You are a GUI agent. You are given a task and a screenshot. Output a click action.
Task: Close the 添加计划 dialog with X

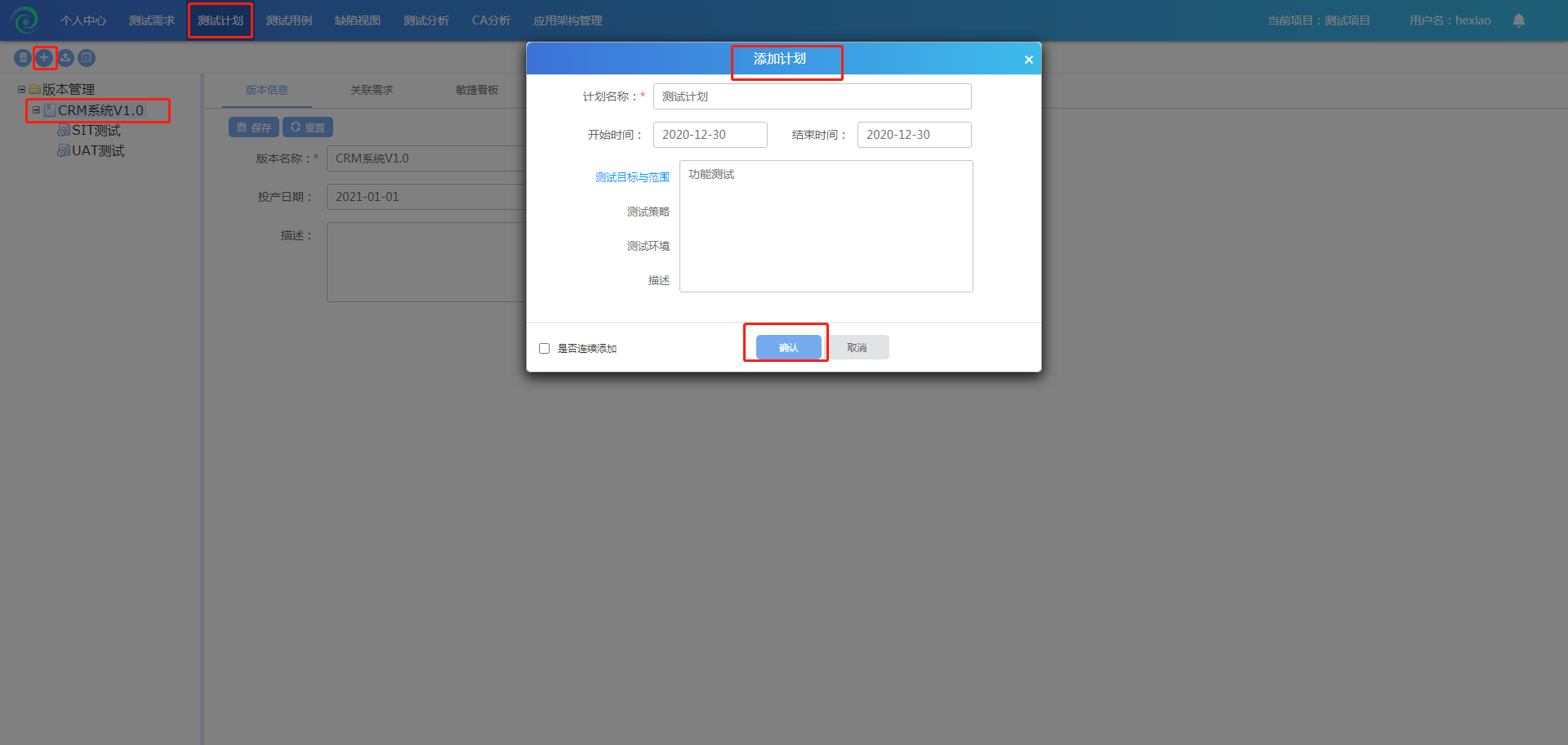(1028, 60)
